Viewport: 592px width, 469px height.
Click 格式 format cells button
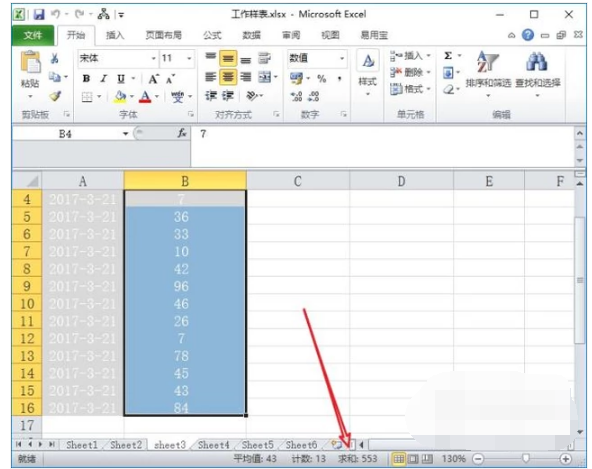(x=410, y=89)
